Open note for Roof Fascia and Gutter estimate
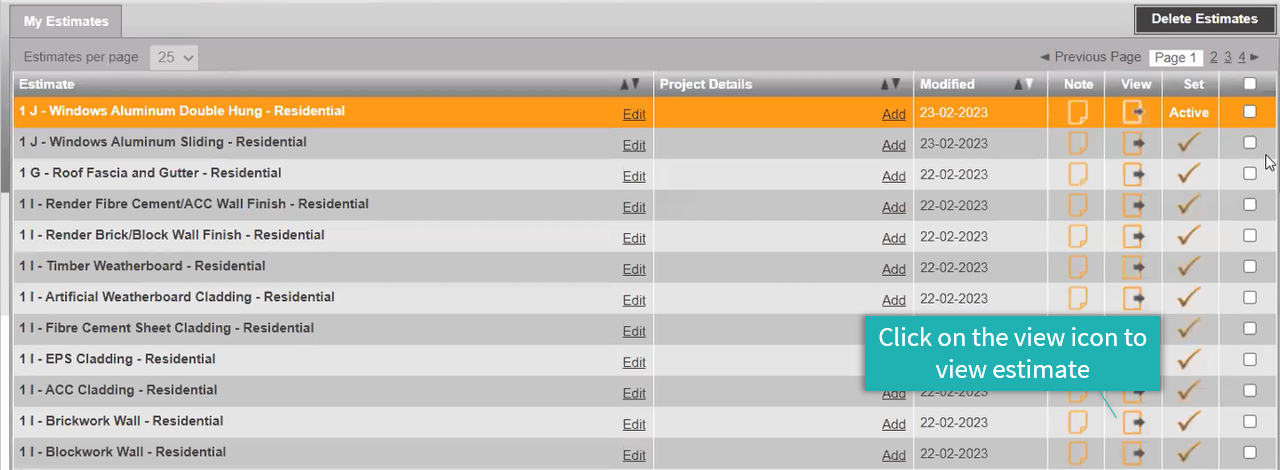This screenshot has height=470, width=1280. pos(1078,174)
